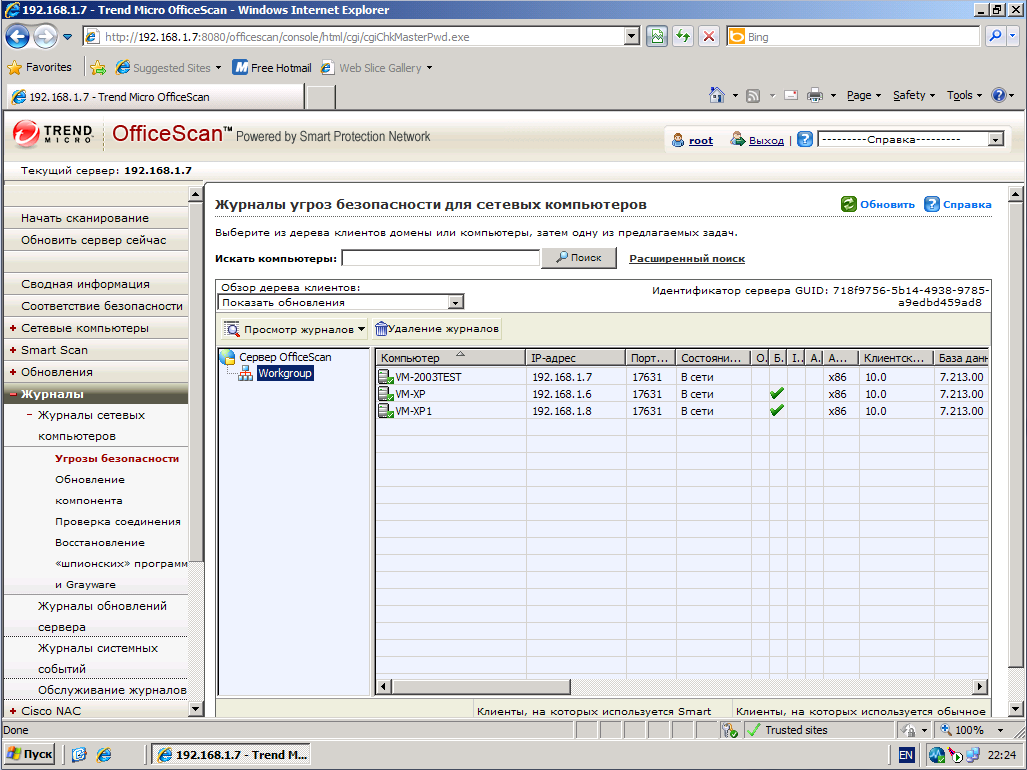
Task: Open Favorites star button
Action: (x=39, y=67)
